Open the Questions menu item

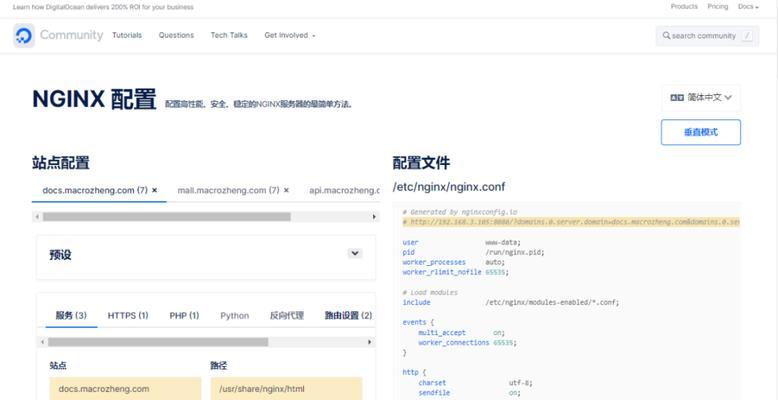(x=176, y=35)
